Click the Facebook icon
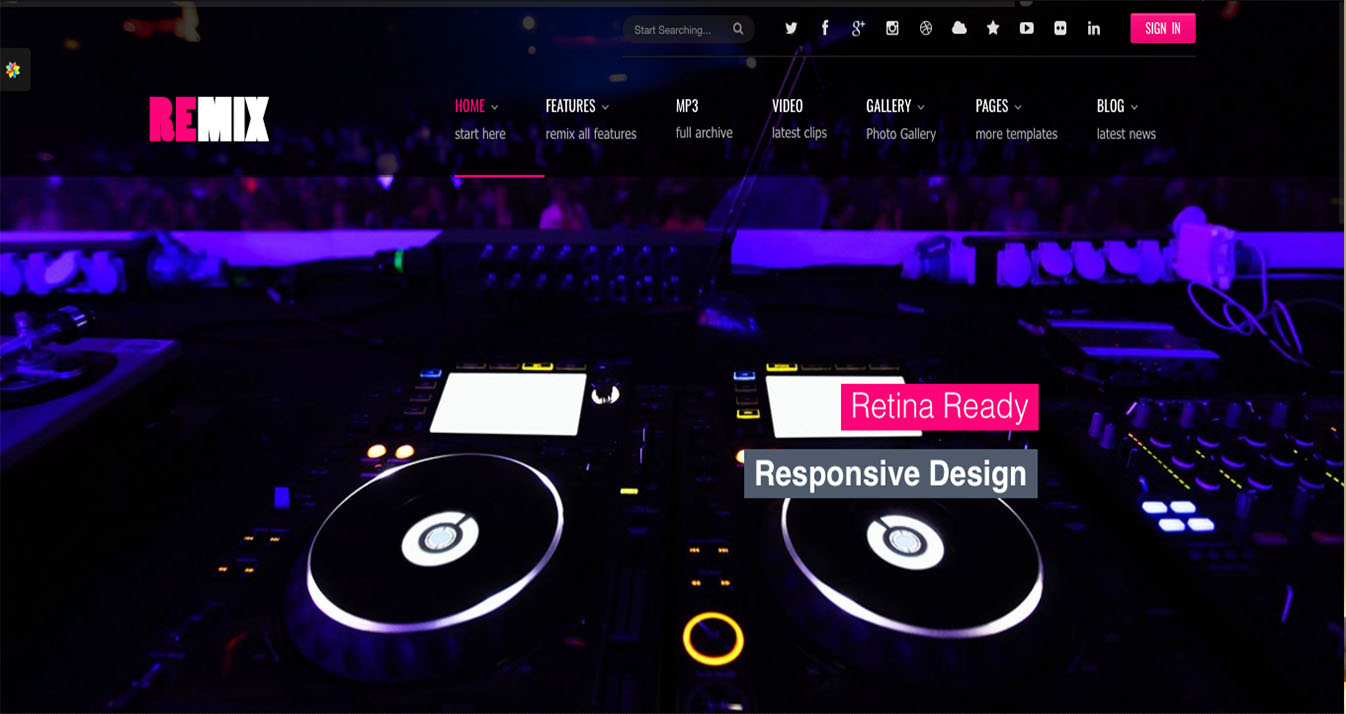This screenshot has height=714, width=1346. [x=825, y=29]
